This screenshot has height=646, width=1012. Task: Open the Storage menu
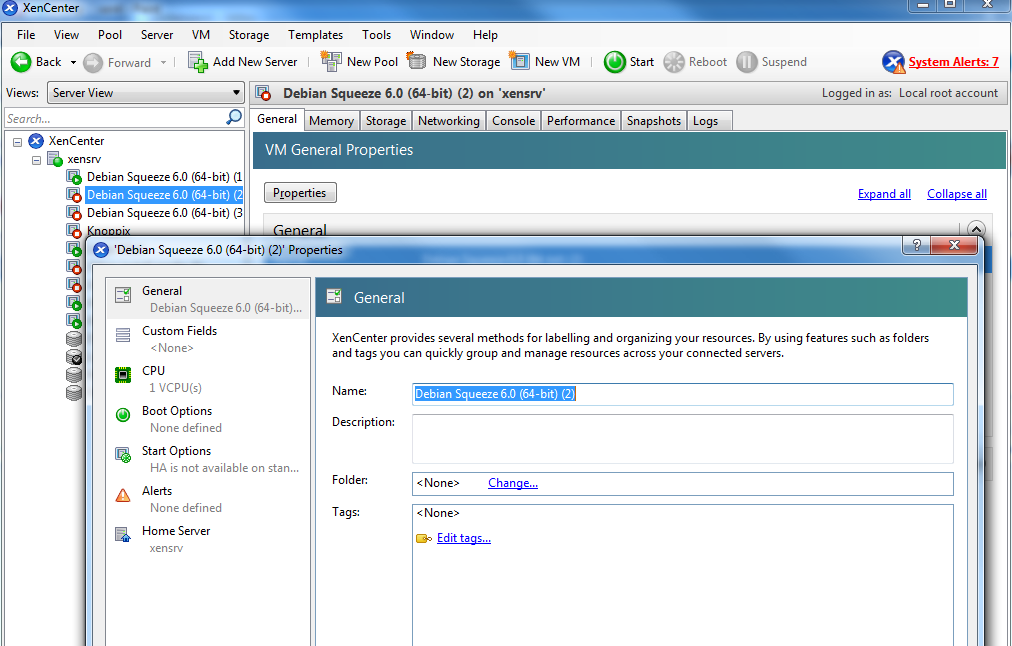(249, 35)
